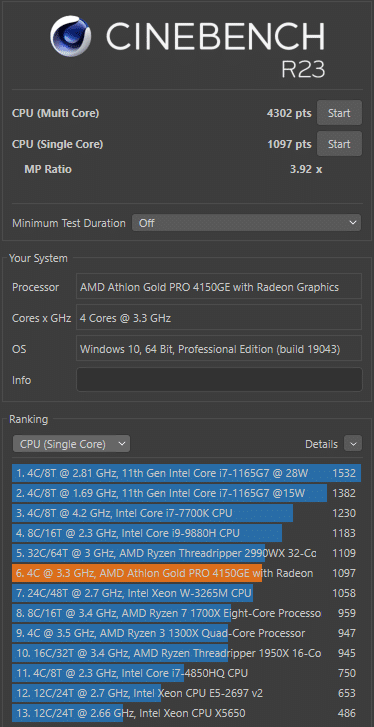This screenshot has height=727, width=374.
Task: Click the Processor name field
Action: pos(219,287)
